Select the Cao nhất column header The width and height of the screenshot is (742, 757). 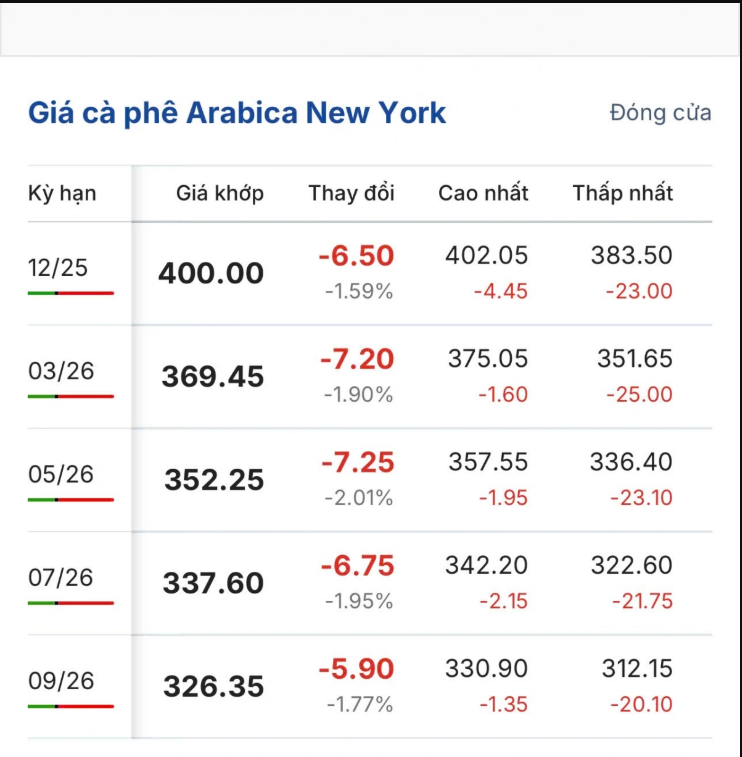pyautogui.click(x=483, y=193)
